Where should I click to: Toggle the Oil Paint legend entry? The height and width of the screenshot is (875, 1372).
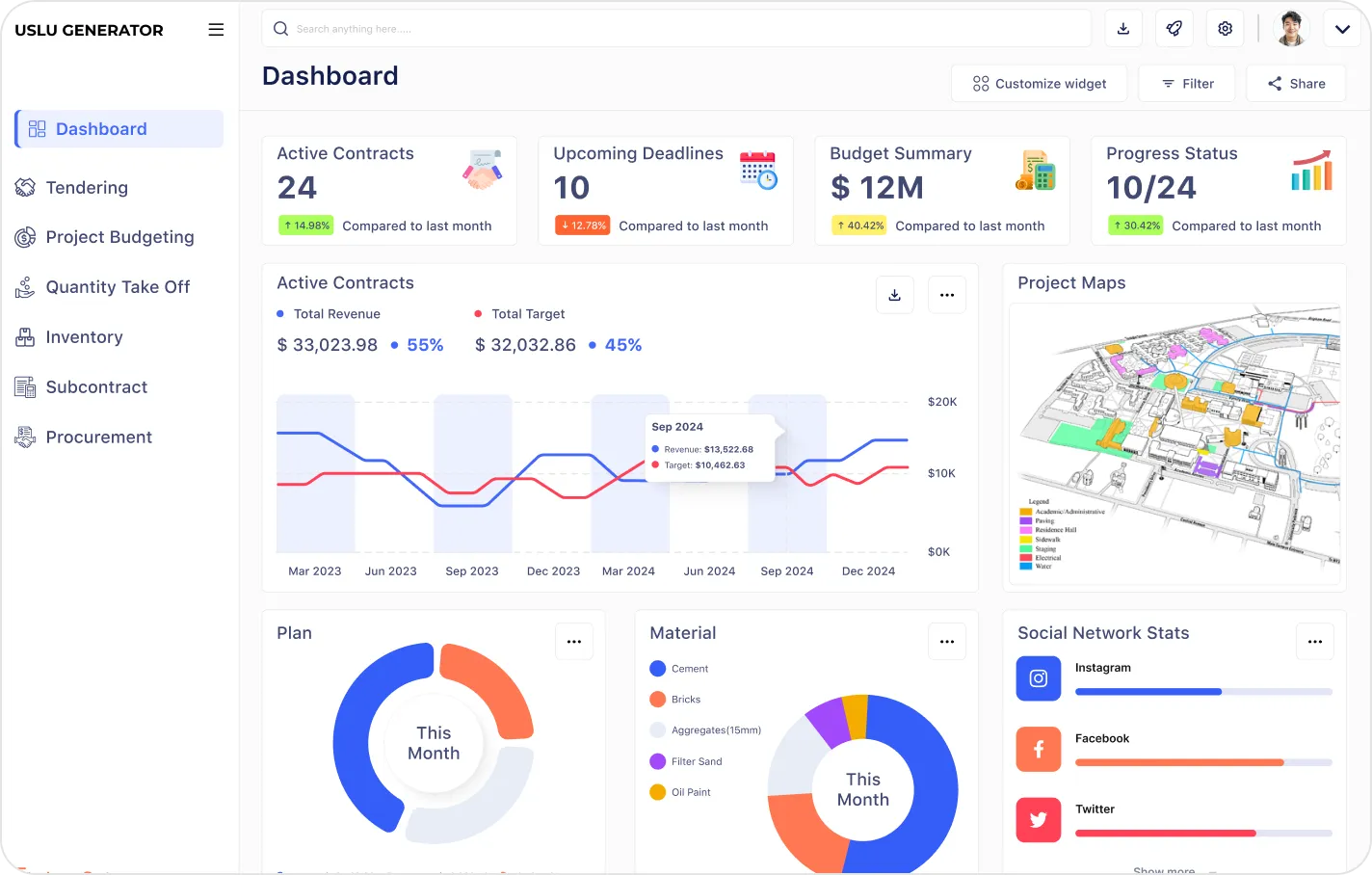pyautogui.click(x=680, y=792)
